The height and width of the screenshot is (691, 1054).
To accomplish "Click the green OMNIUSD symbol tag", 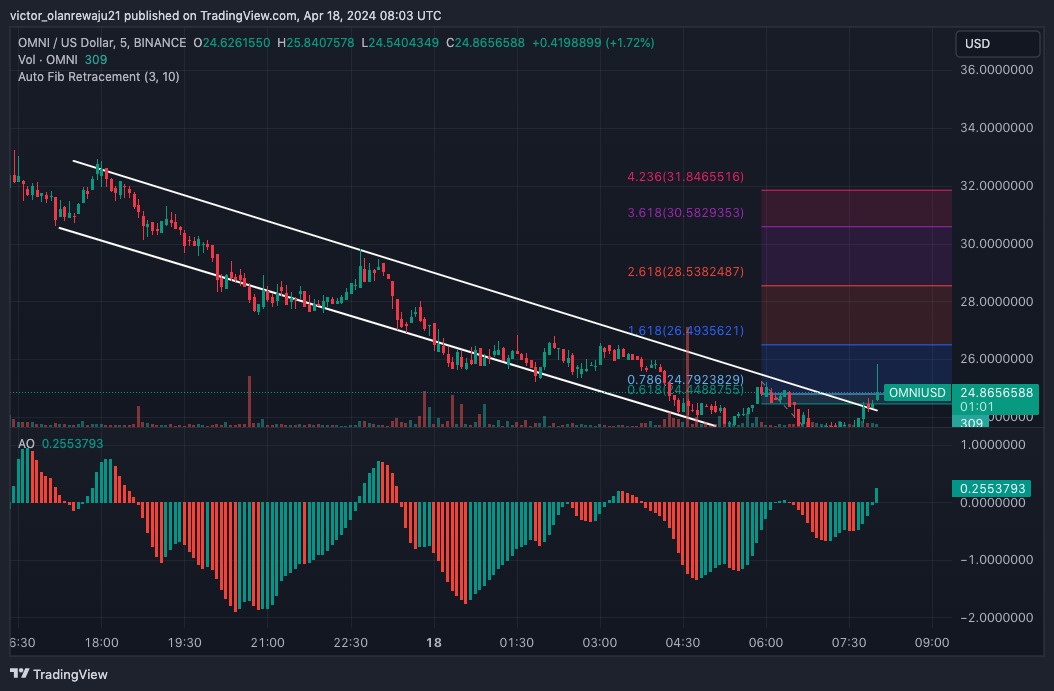I will click(x=917, y=393).
